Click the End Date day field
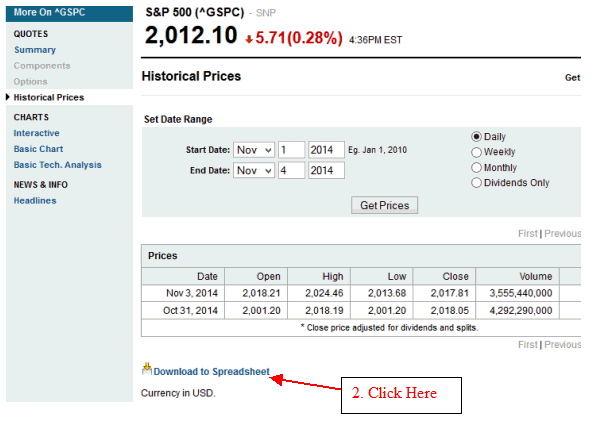The image size is (599, 438). point(291,170)
